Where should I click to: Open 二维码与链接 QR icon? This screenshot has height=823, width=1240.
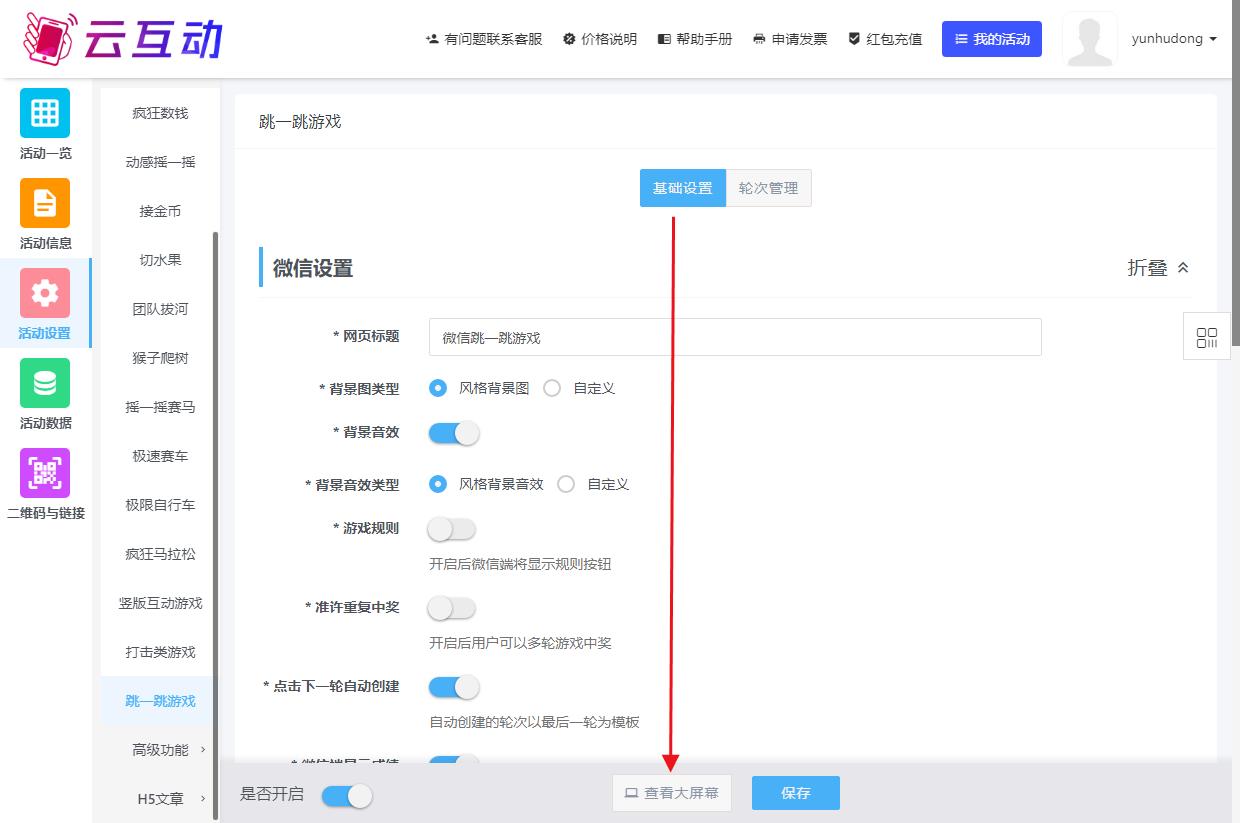pos(45,473)
